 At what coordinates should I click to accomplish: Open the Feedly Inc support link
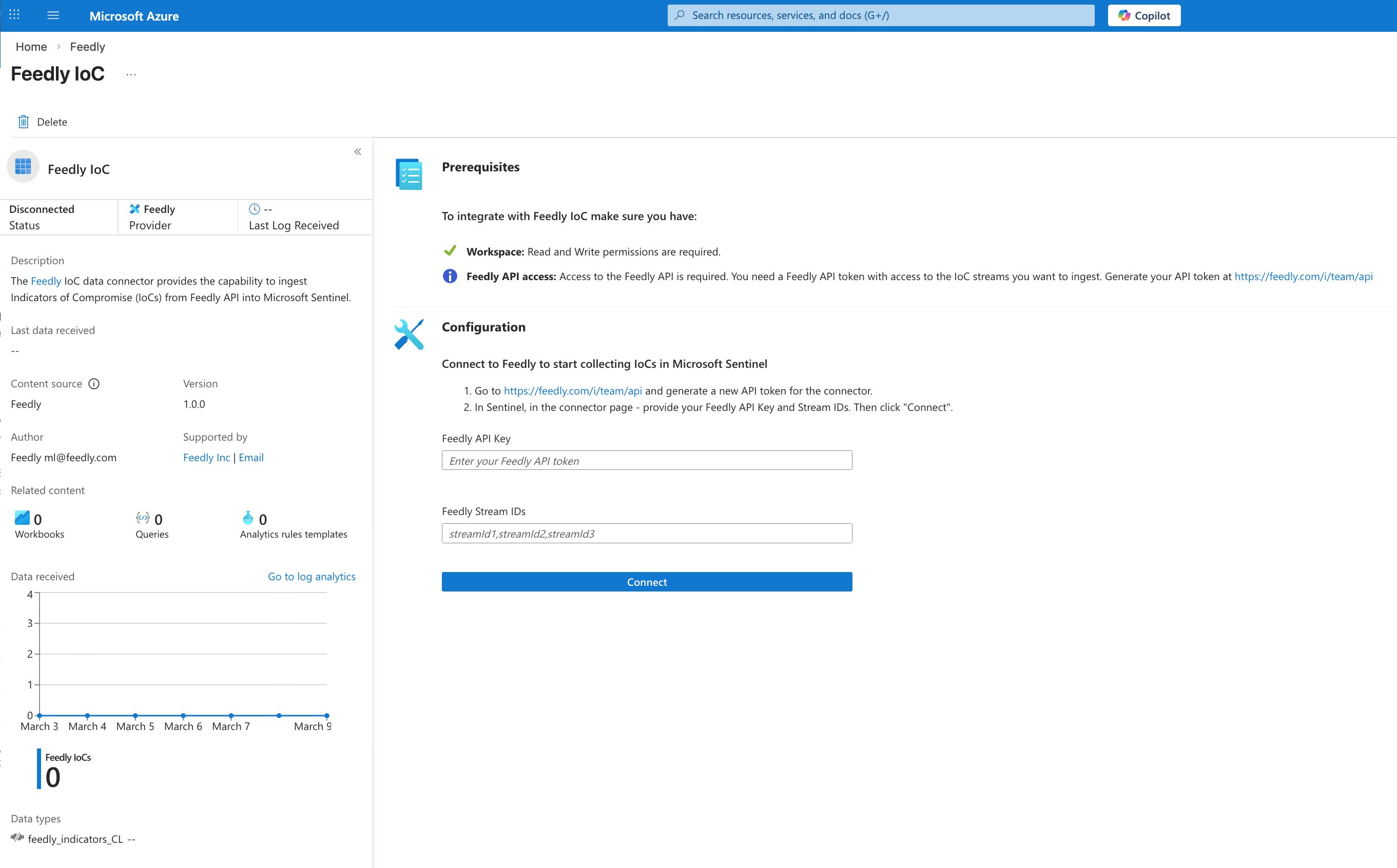(206, 458)
